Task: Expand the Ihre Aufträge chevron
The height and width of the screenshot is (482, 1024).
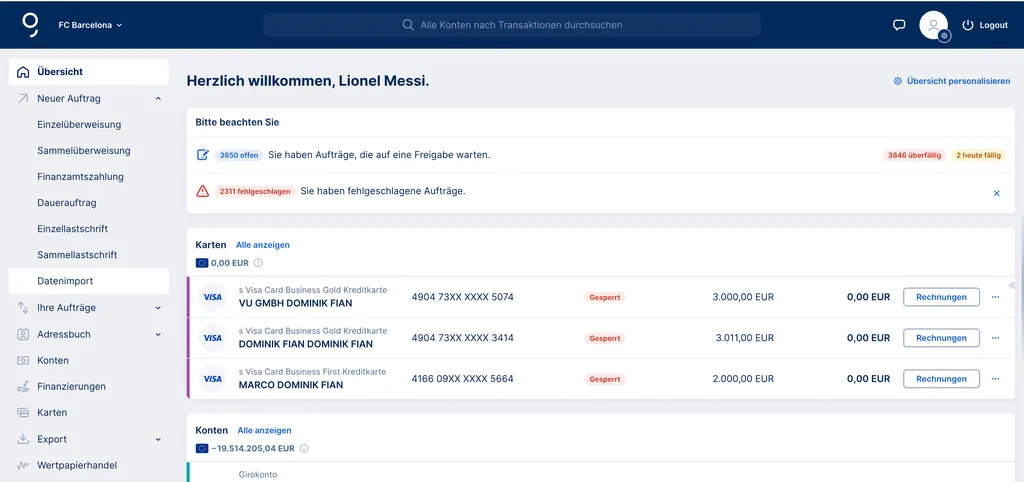Action: click(x=158, y=308)
